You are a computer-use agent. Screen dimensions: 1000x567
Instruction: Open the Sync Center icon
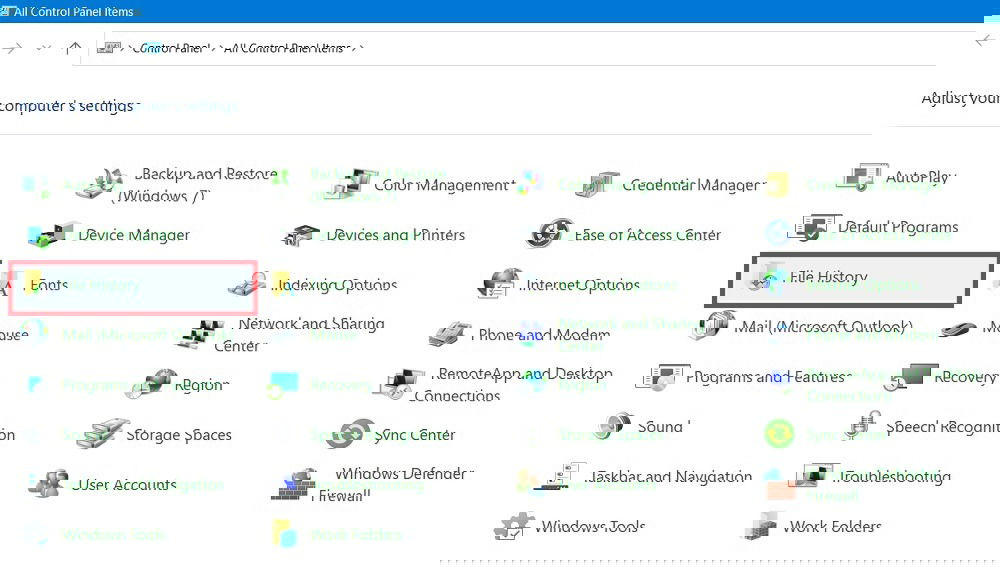[350, 434]
